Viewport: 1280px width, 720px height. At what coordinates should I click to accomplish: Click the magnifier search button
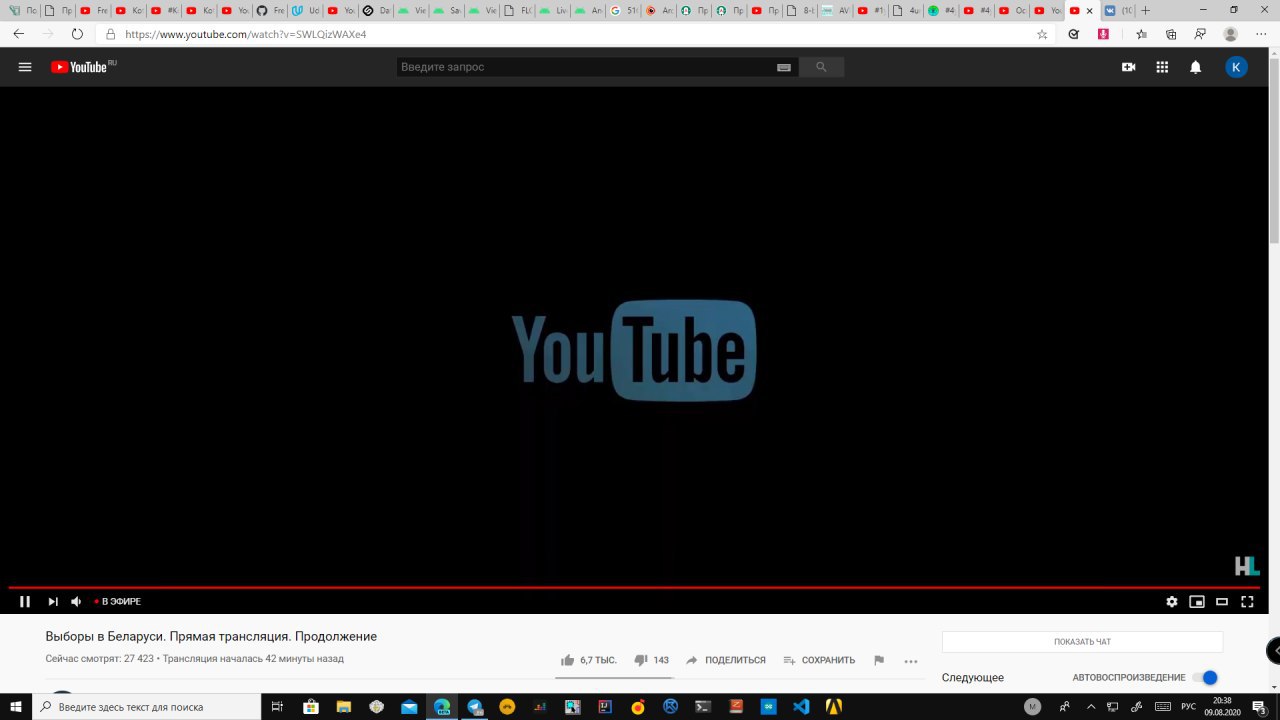coord(821,67)
